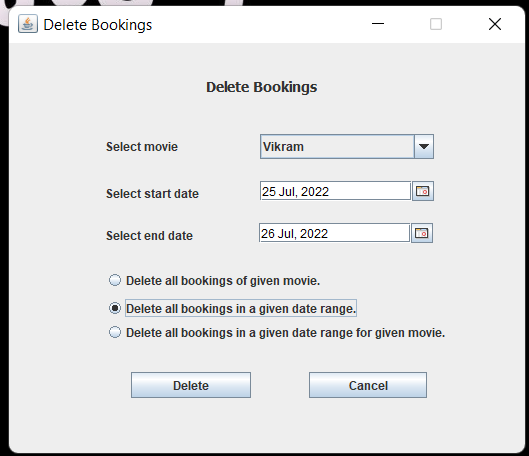Image resolution: width=529 pixels, height=456 pixels.
Task: Click the disabled maximize button
Action: pos(436,24)
